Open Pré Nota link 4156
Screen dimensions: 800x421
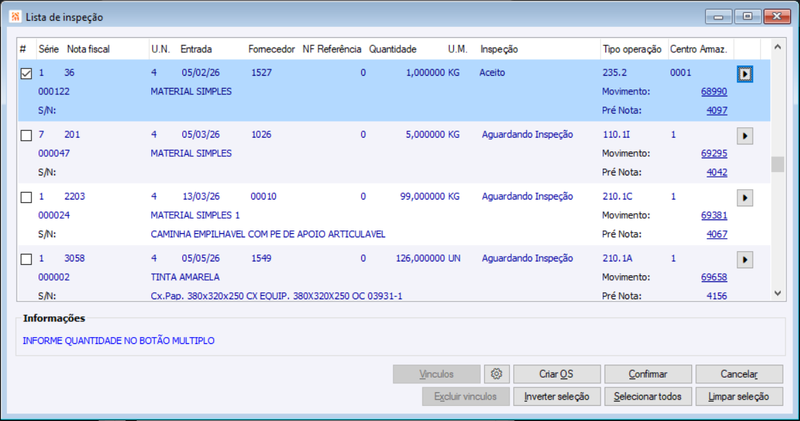click(x=717, y=296)
